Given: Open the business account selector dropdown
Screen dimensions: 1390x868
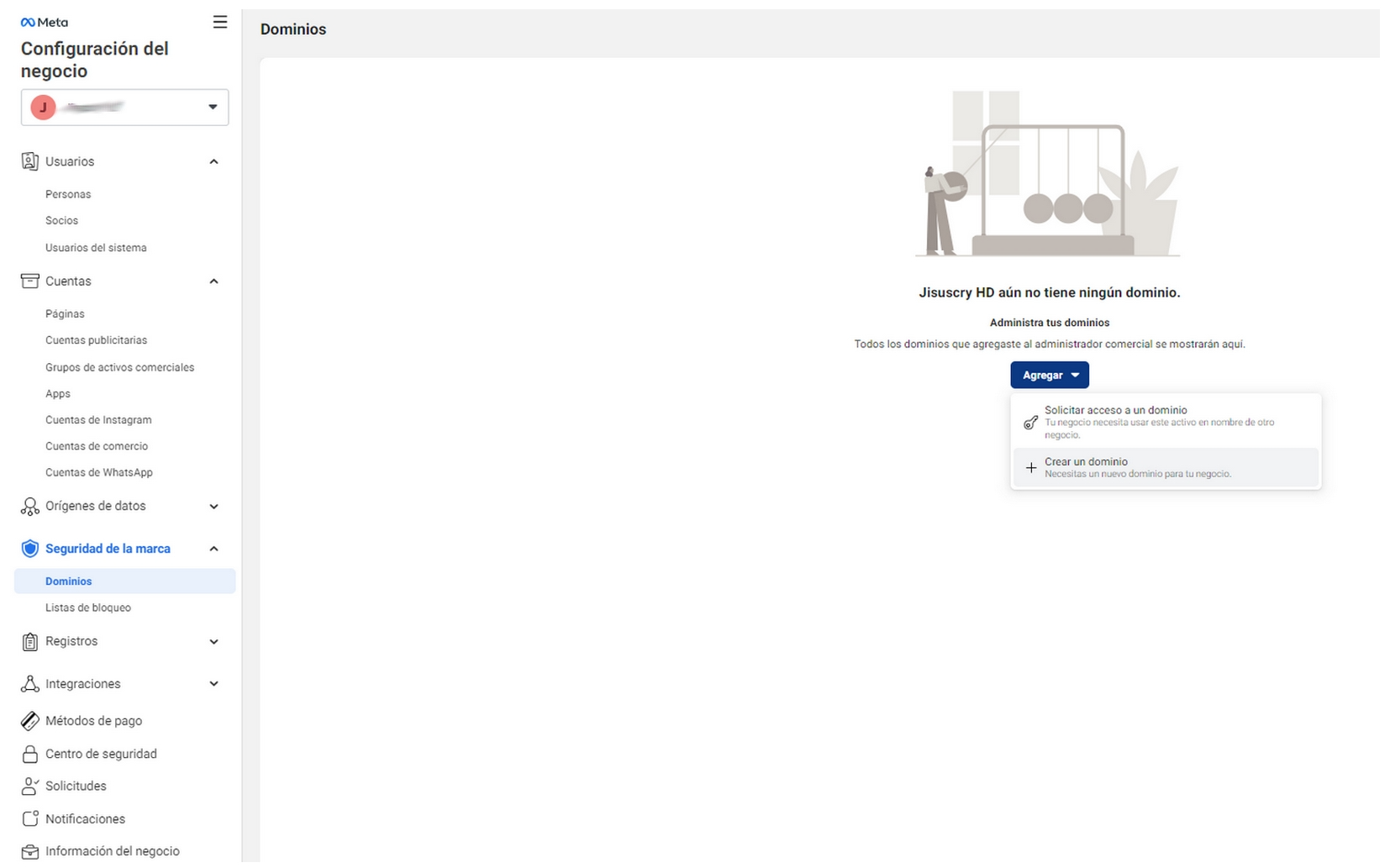Looking at the screenshot, I should (124, 107).
